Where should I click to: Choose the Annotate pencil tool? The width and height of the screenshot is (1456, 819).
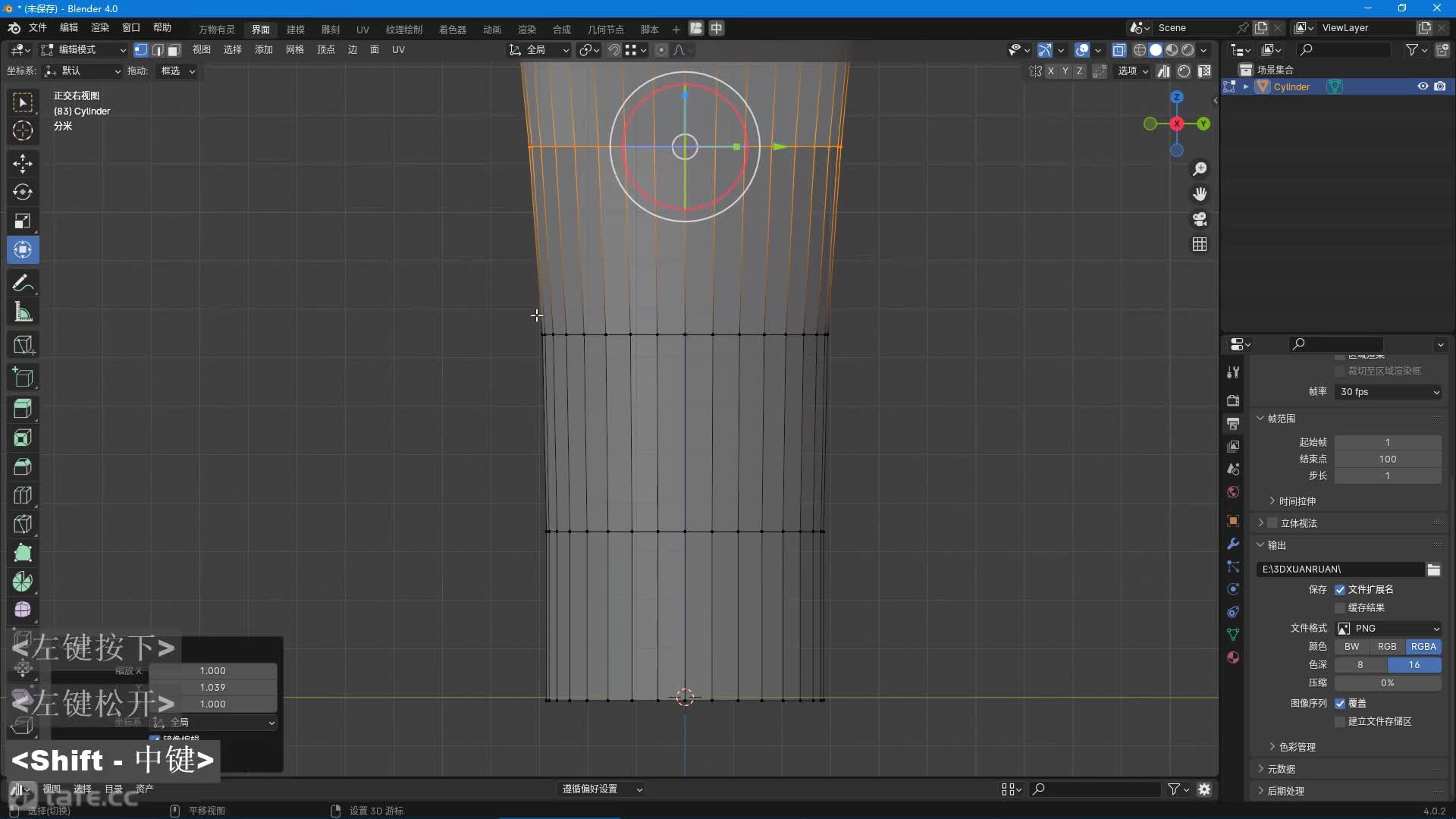pos(23,283)
